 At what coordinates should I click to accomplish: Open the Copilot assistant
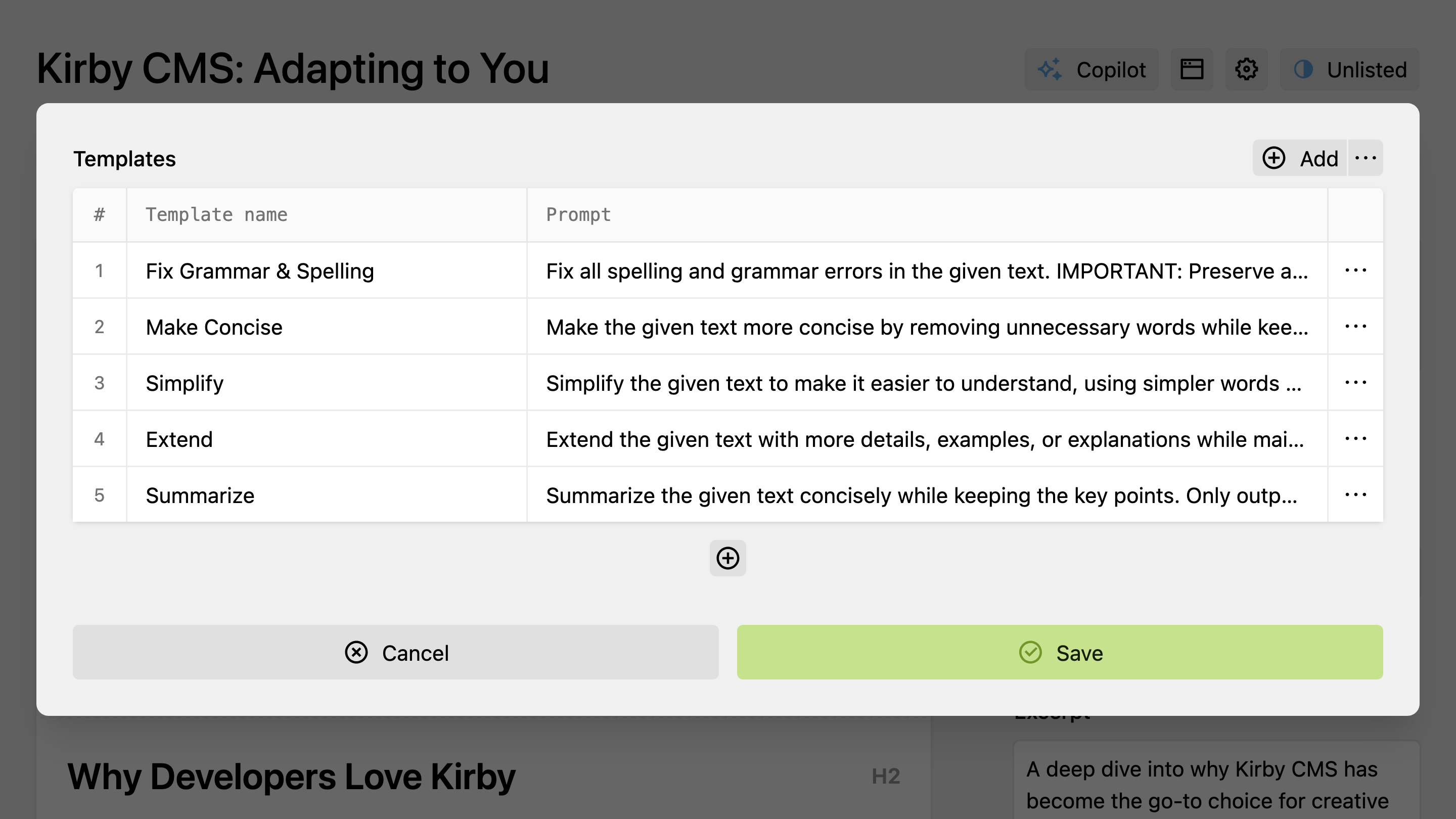[1091, 70]
